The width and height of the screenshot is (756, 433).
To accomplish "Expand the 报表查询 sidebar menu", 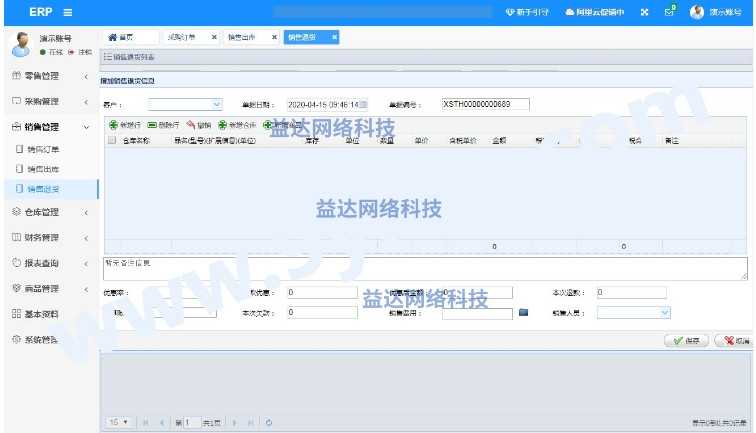I will coord(50,263).
